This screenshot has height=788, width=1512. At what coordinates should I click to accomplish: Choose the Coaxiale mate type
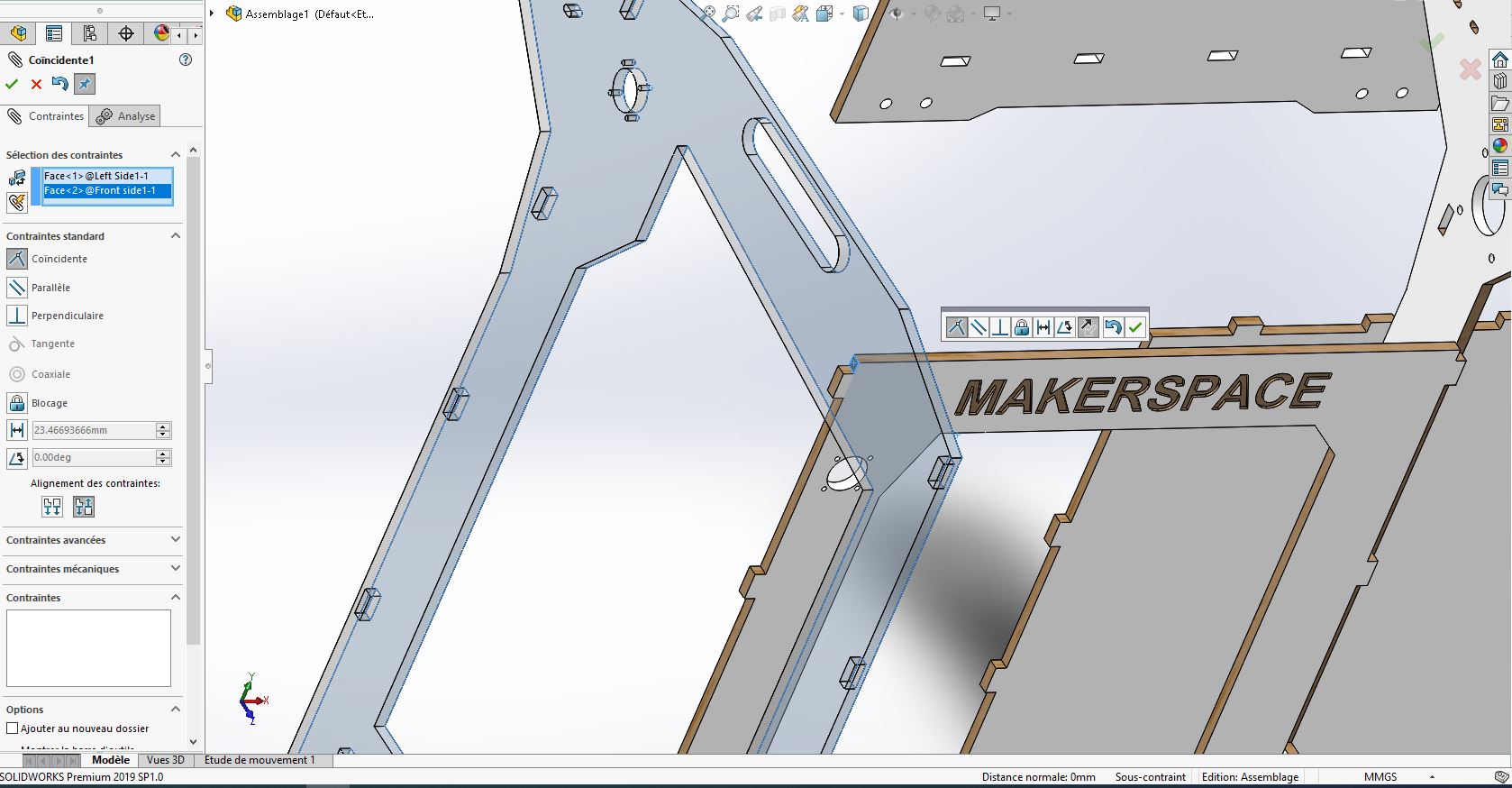click(17, 374)
